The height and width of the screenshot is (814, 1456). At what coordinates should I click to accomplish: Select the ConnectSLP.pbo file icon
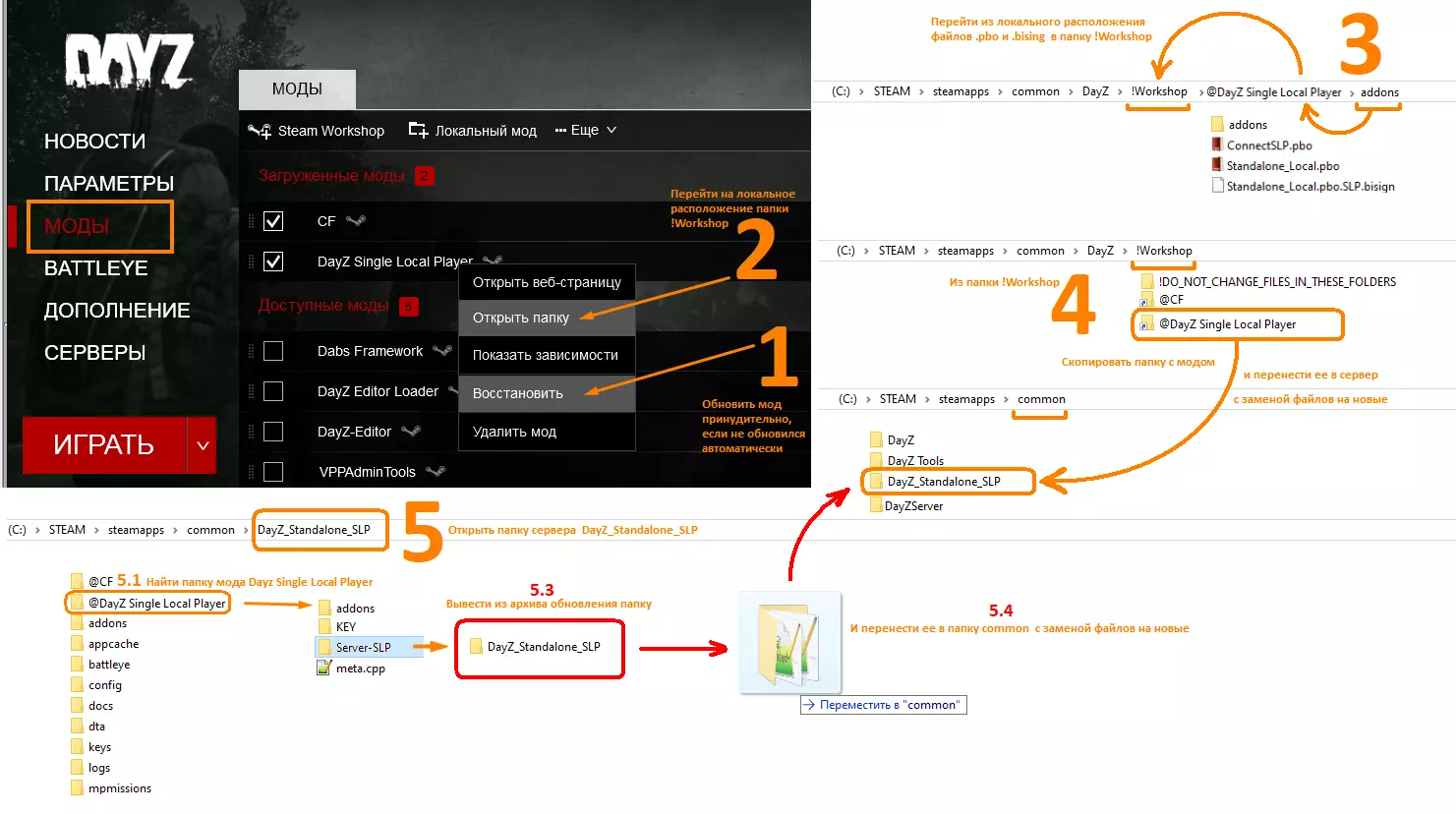pos(1217,145)
